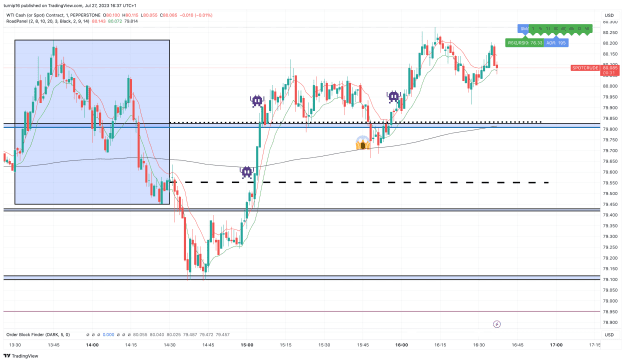Click the green RSI label in the panel
The image size is (625, 362).
tap(525, 43)
